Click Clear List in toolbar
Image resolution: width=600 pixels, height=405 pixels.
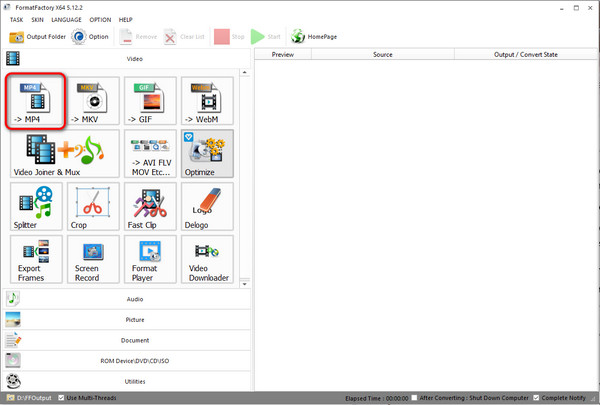click(x=184, y=37)
